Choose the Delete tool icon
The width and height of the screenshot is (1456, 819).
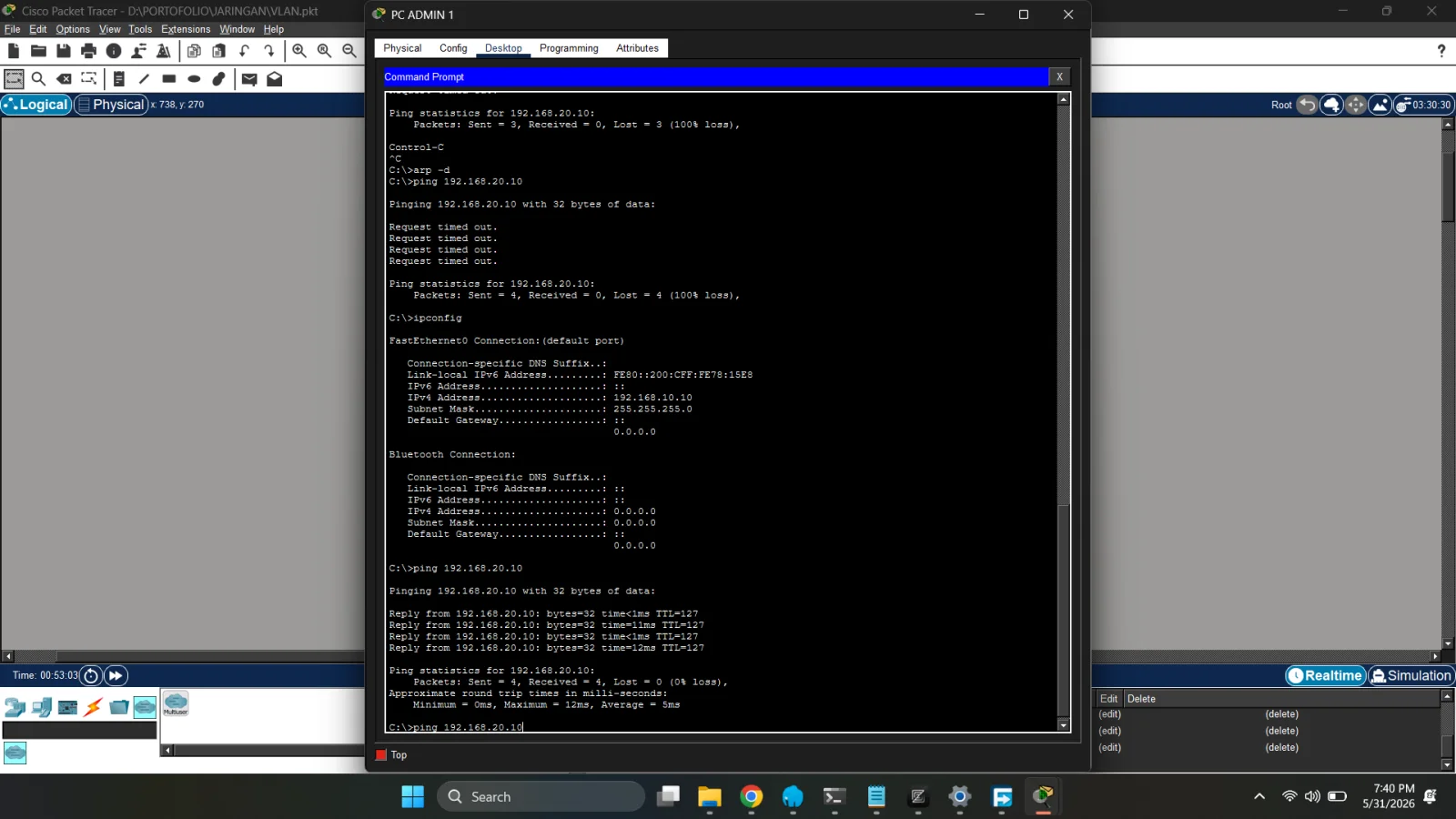(x=64, y=79)
